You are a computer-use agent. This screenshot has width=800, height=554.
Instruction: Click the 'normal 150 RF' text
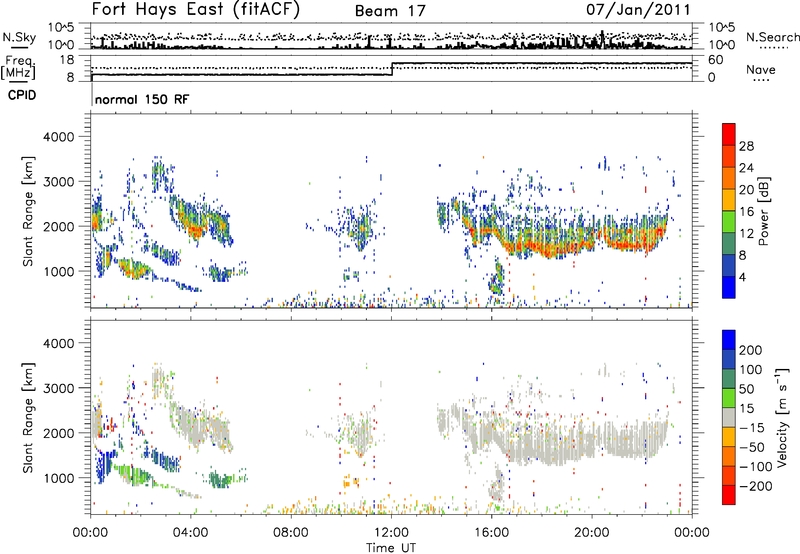pos(142,99)
